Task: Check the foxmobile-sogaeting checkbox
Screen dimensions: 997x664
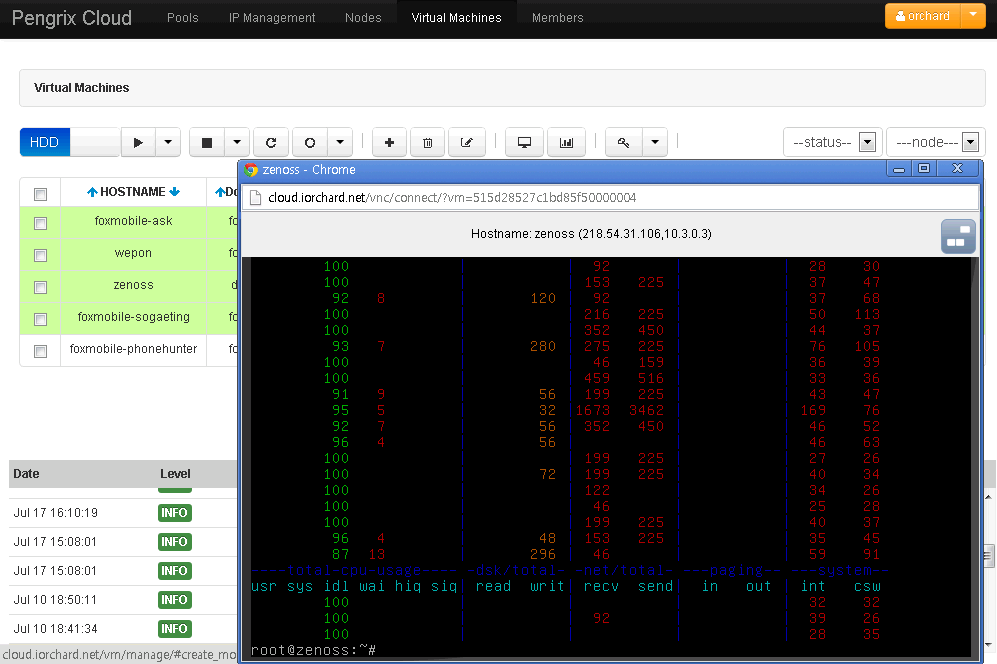Action: (40, 319)
